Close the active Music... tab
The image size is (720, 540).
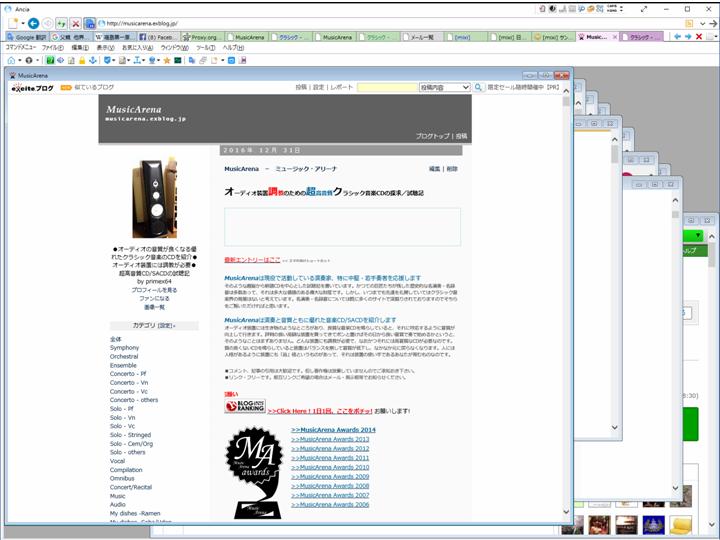click(x=615, y=37)
